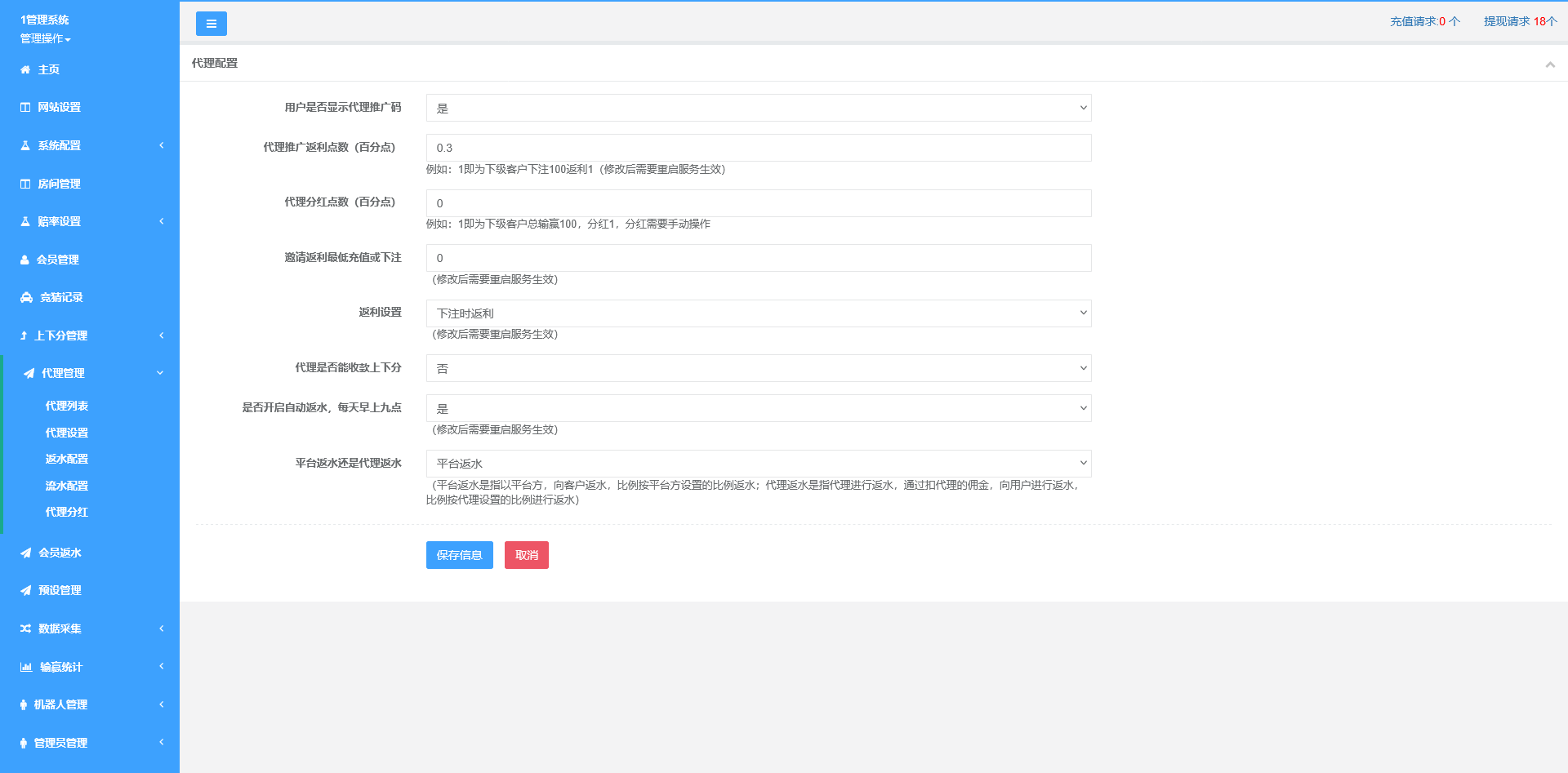
Task: Click the red 取消 button
Action: 526,555
